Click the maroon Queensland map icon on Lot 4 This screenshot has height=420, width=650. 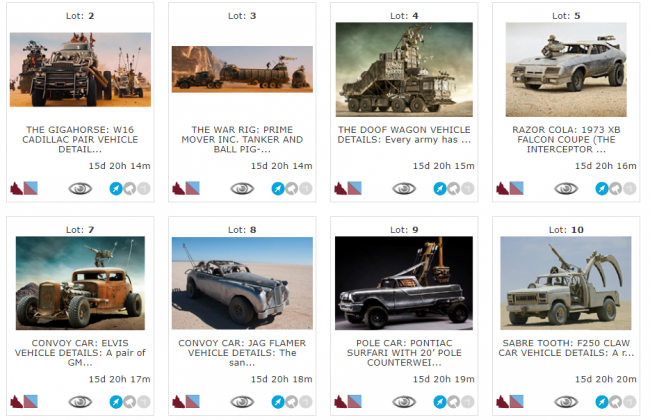(x=340, y=189)
